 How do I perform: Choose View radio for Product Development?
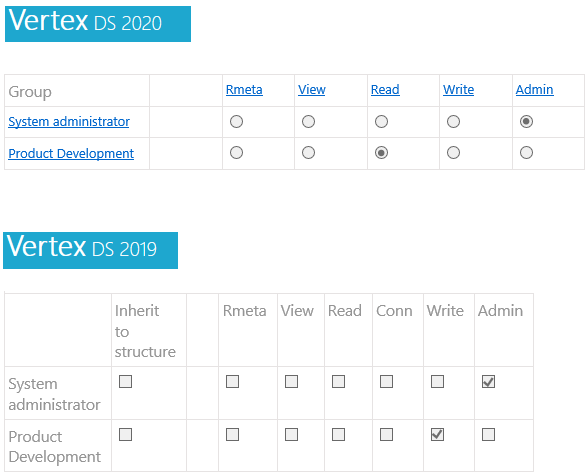coord(308,153)
